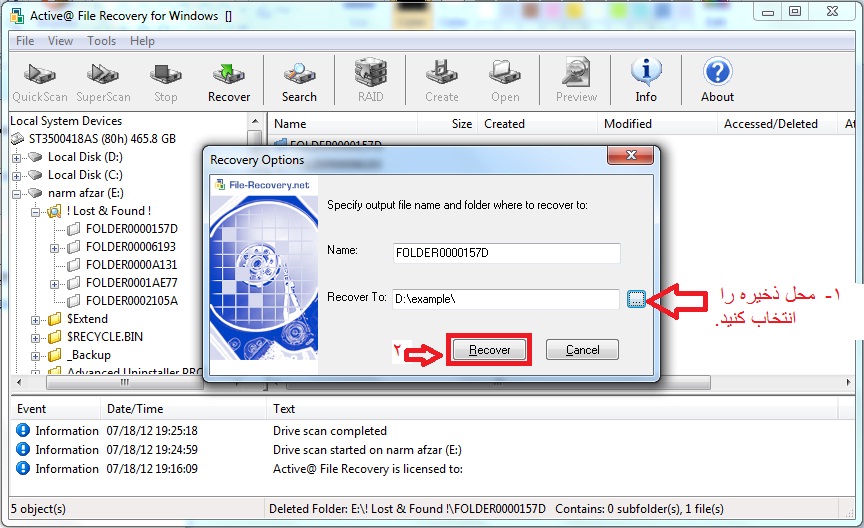864x528 pixels.
Task: Click the Preview toolbar icon
Action: (576, 82)
